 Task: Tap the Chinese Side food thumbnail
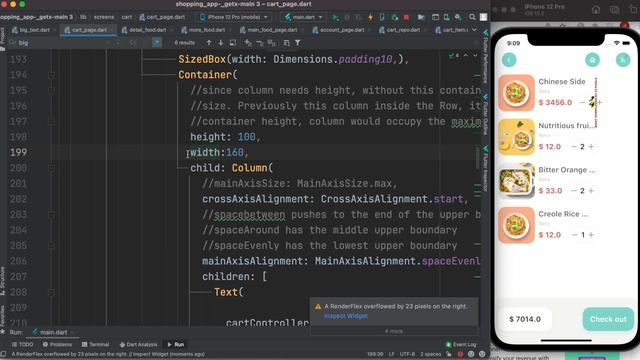[516, 93]
